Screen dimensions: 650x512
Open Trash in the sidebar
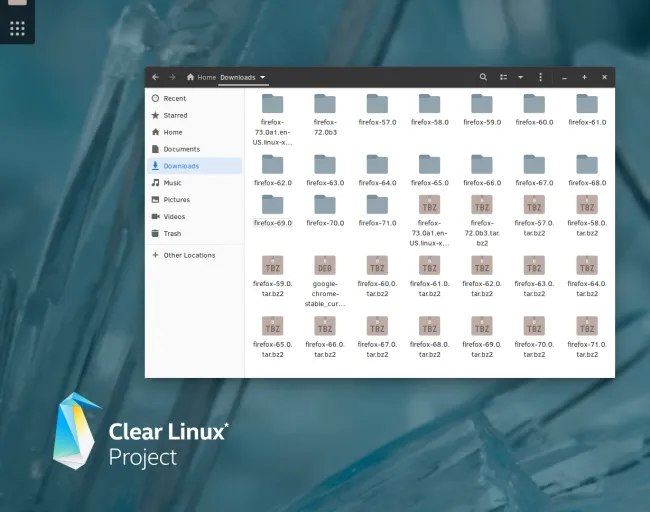[194, 233]
